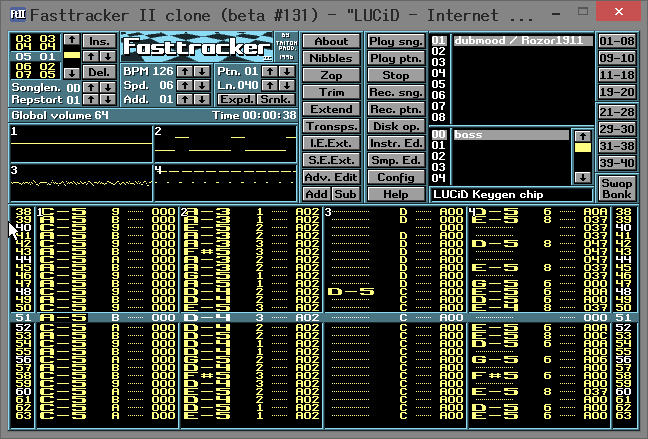Click the Songlen. up arrow
The height and width of the screenshot is (439, 648).
tap(88, 88)
